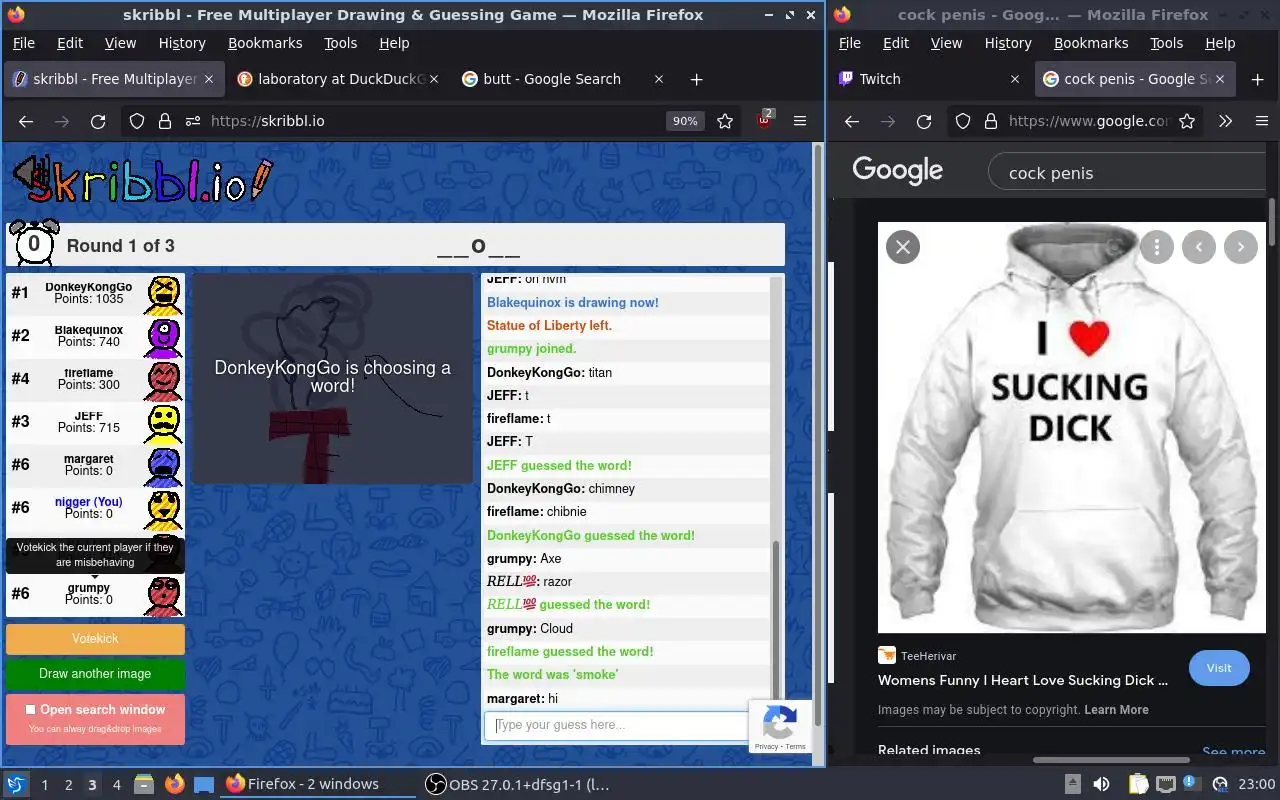Show the next image in the Google preview
1280x800 pixels.
pyautogui.click(x=1241, y=247)
